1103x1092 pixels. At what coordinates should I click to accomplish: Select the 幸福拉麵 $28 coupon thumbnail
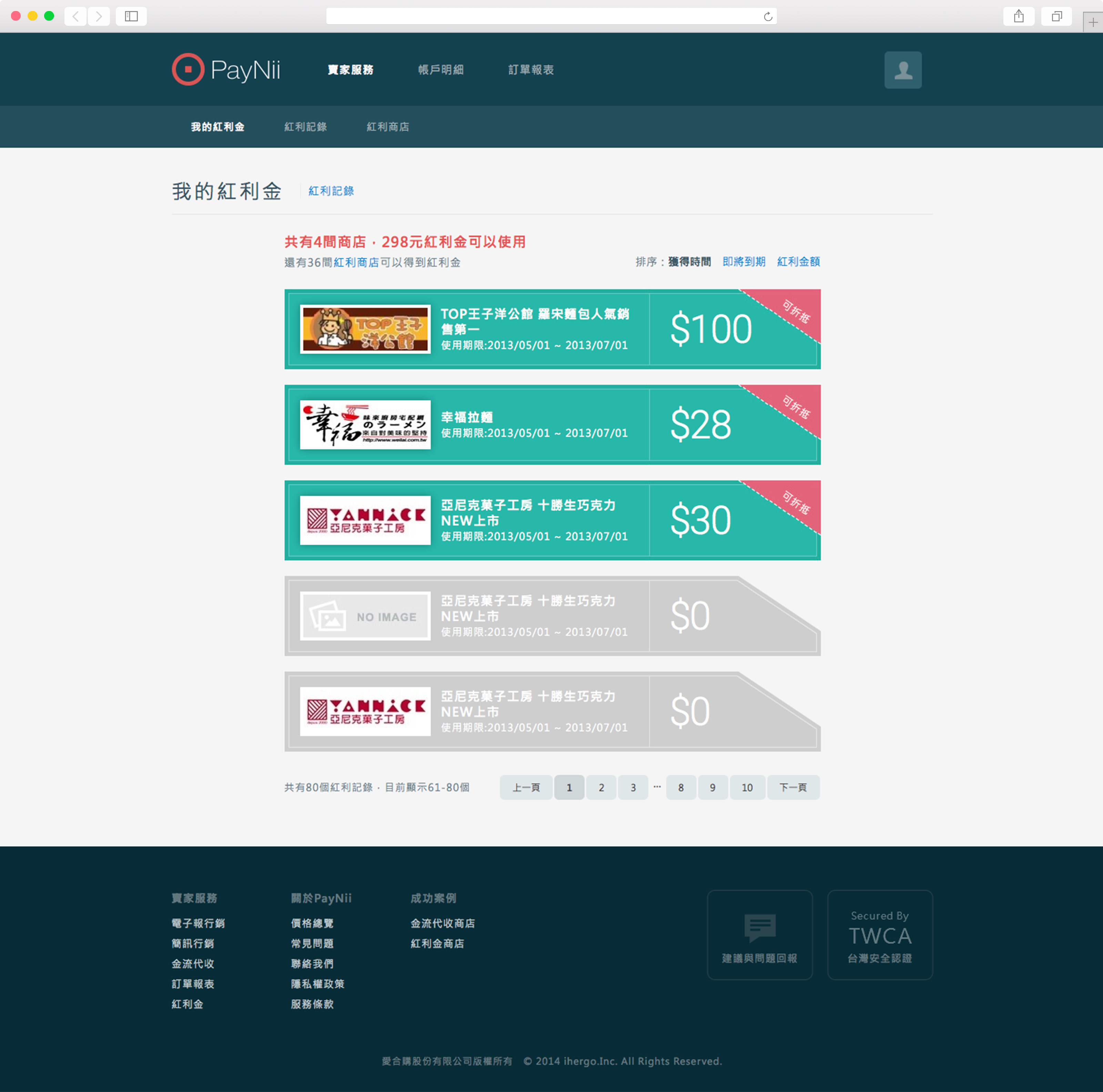pyautogui.click(x=365, y=425)
